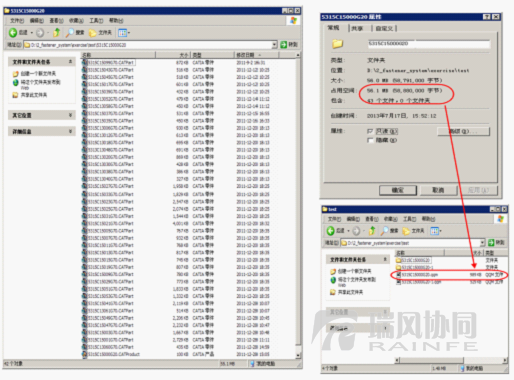Click the Up folder icon in 5315C15000G20 window
Viewport: 514px width, 380px height.
pos(57,32)
